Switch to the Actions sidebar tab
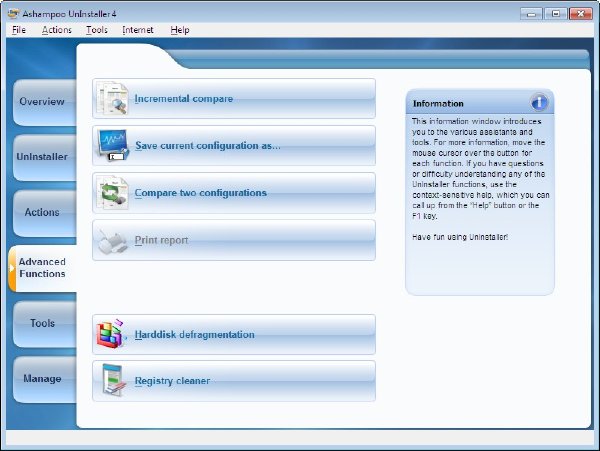Viewport: 600px width, 451px height. point(44,213)
